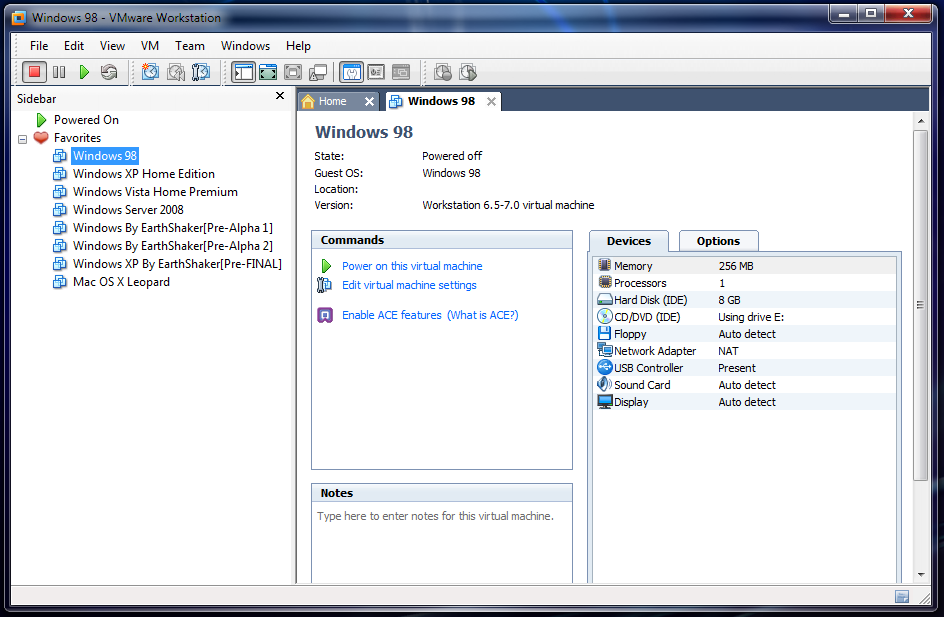This screenshot has height=617, width=944.
Task: Select the Summary view toolbar icon
Action: (352, 72)
